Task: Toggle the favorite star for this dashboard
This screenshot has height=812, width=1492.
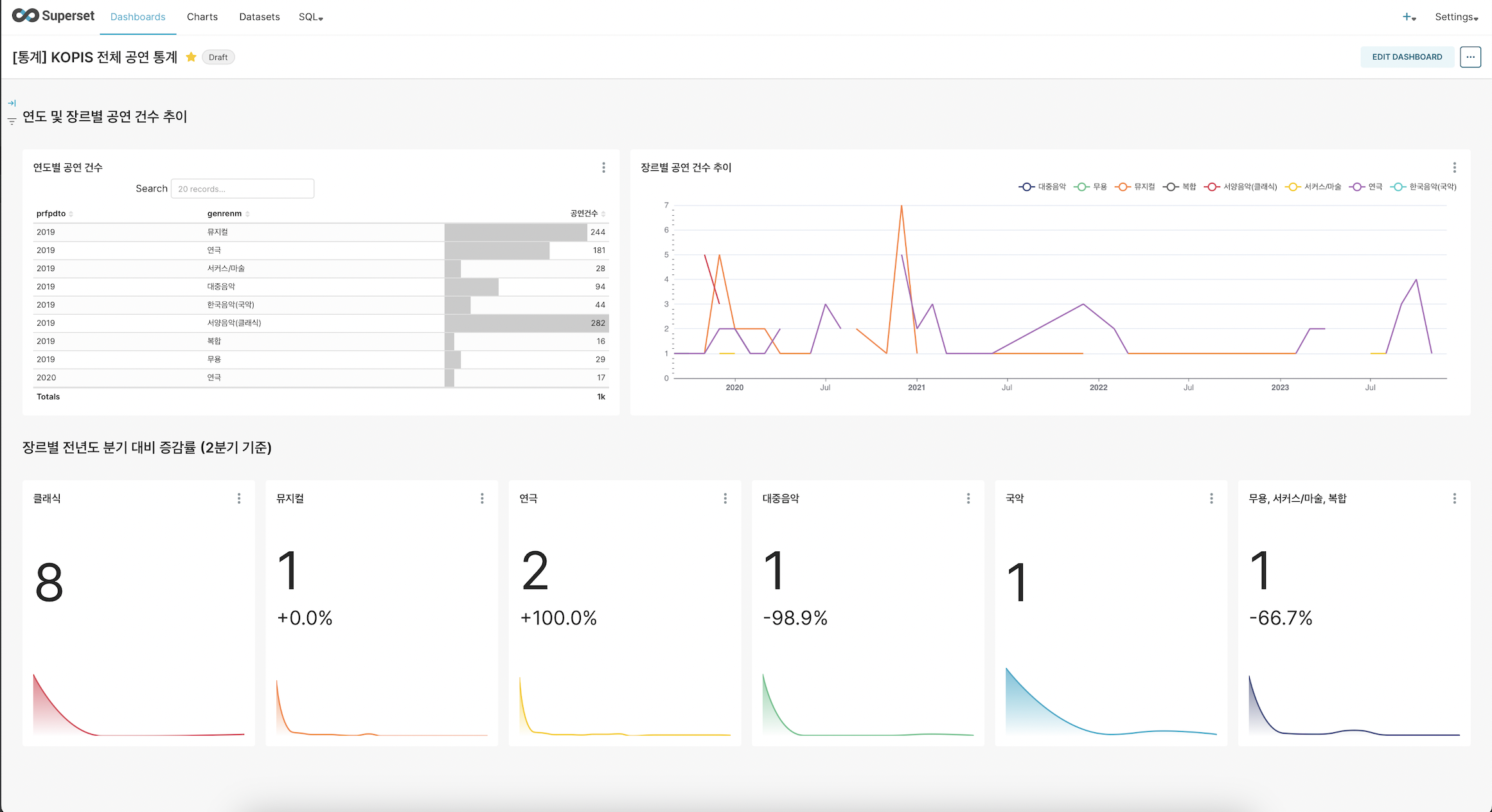Action: (x=191, y=57)
